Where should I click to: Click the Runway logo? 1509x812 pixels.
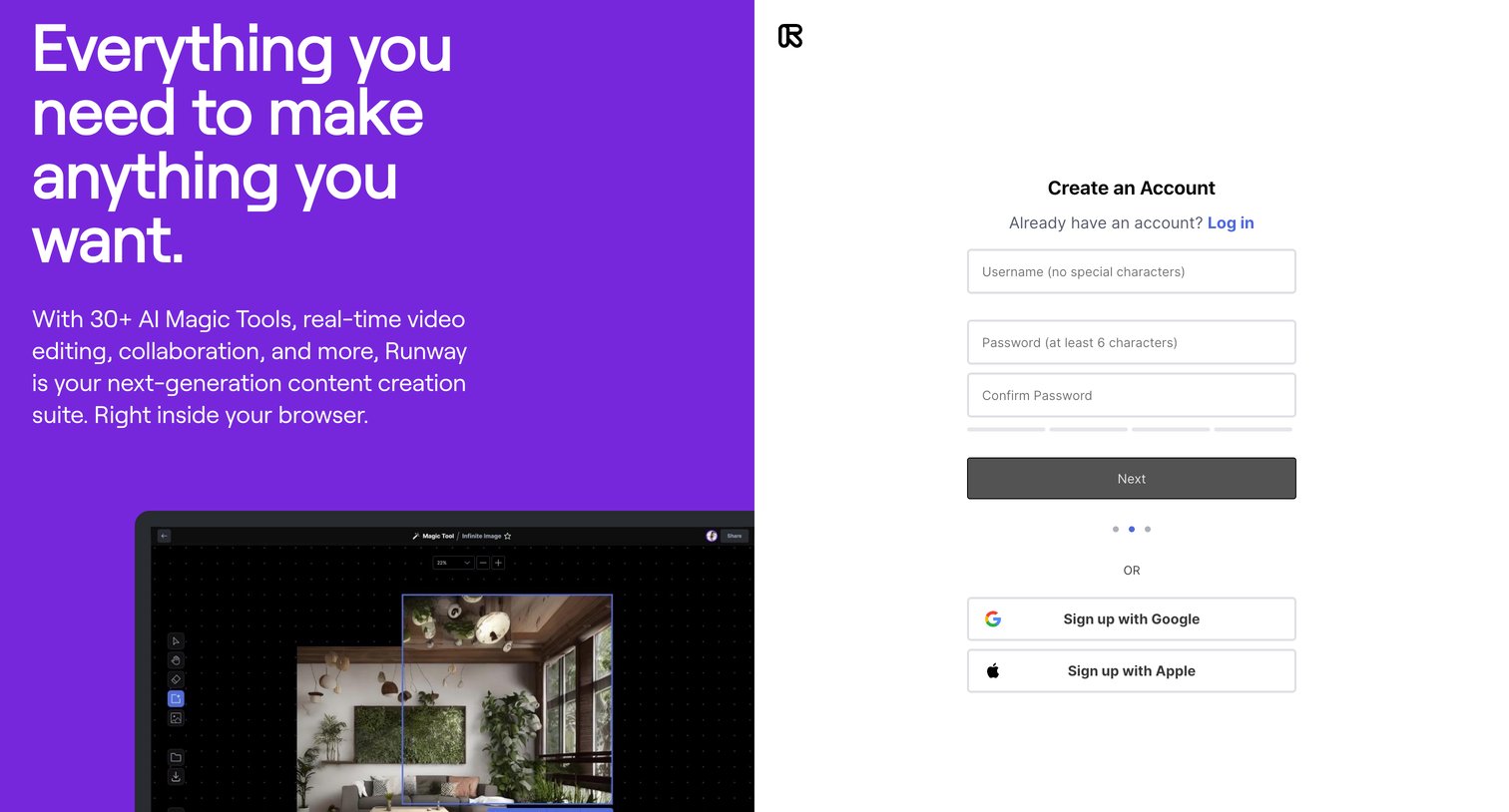pyautogui.click(x=790, y=36)
